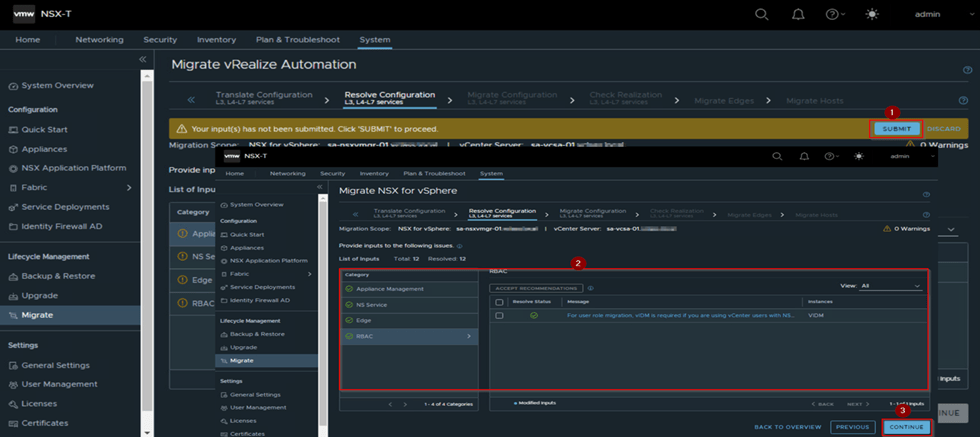The width and height of the screenshot is (980, 437).
Task: Tick the select-all checkbox in RBAC table header
Action: [500, 301]
